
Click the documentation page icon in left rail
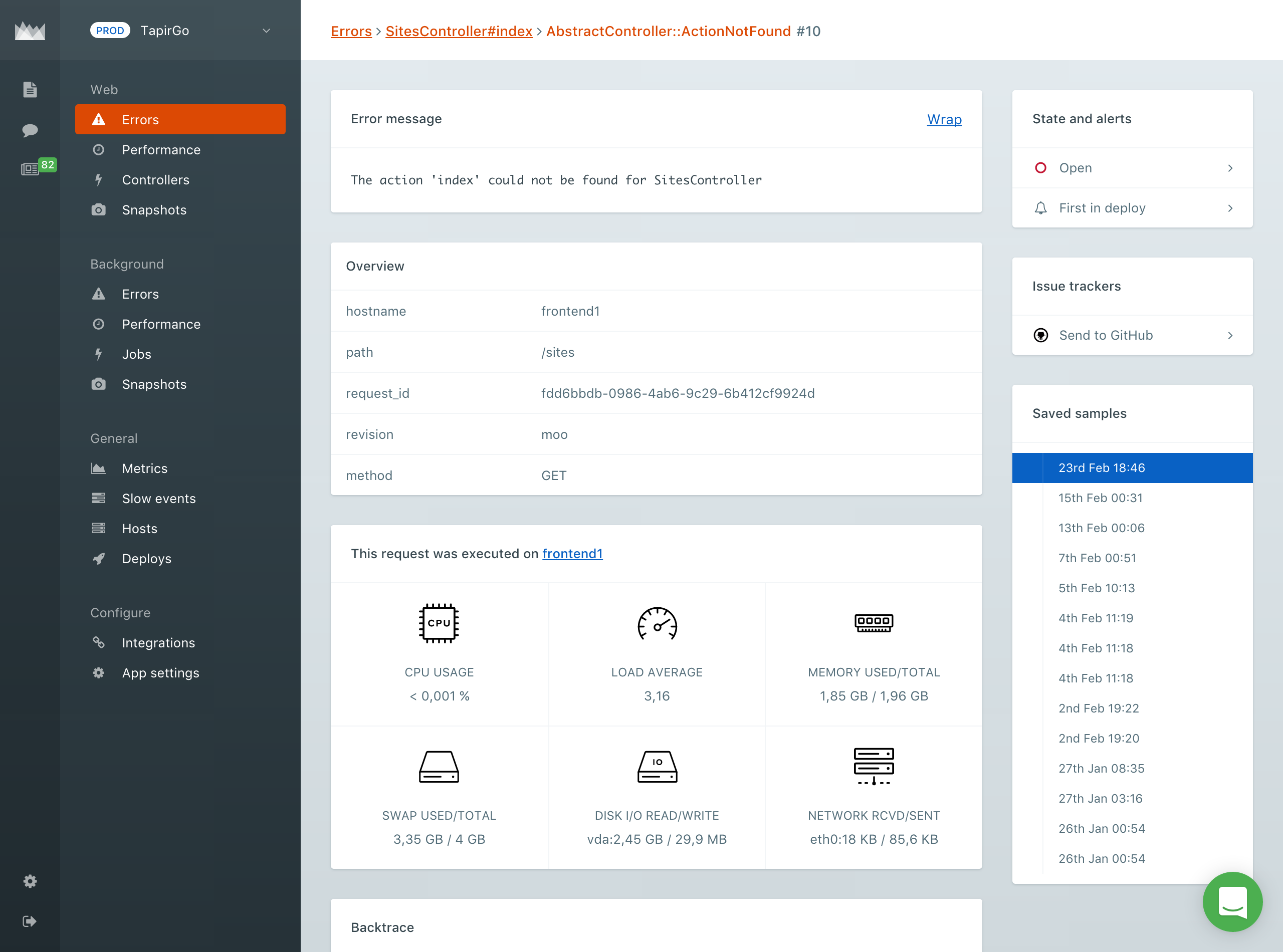(30, 89)
